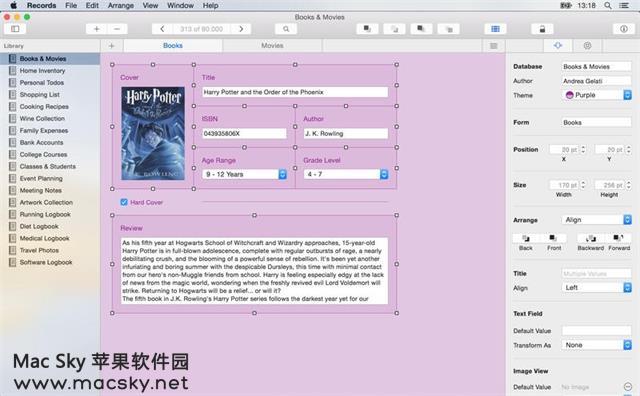Increase the Width size stepper
640x396 pixels.
coord(583,183)
